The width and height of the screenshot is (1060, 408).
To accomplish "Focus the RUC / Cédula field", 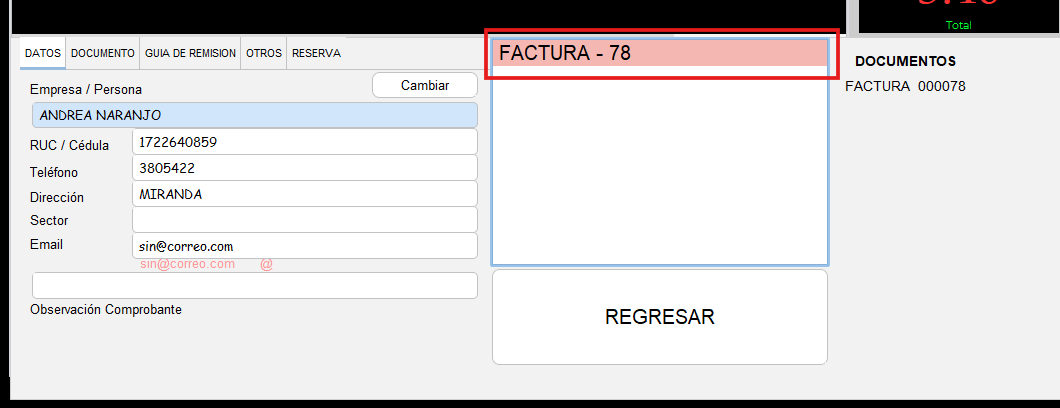I will (x=304, y=142).
